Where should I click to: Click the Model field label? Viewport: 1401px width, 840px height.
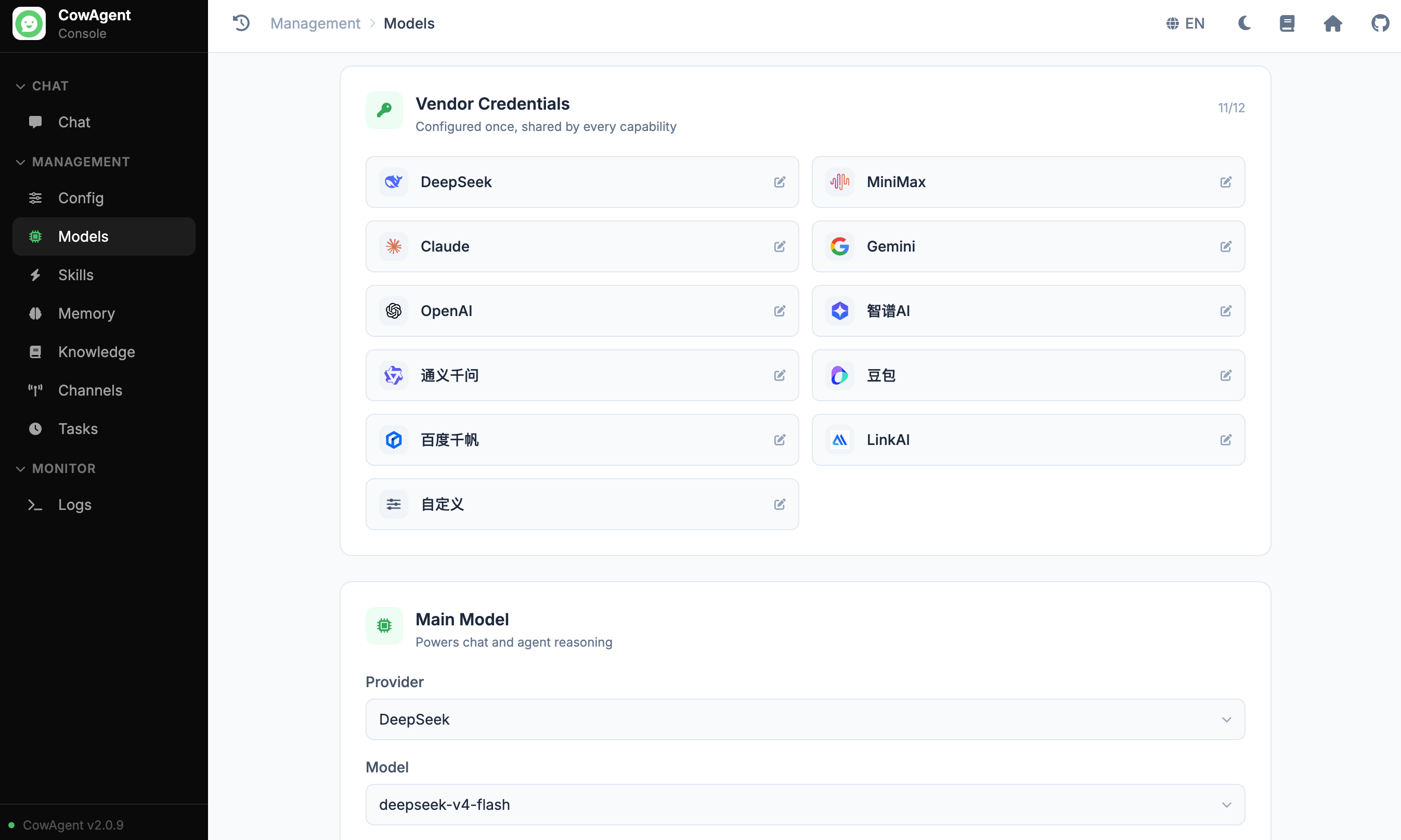pyautogui.click(x=387, y=767)
